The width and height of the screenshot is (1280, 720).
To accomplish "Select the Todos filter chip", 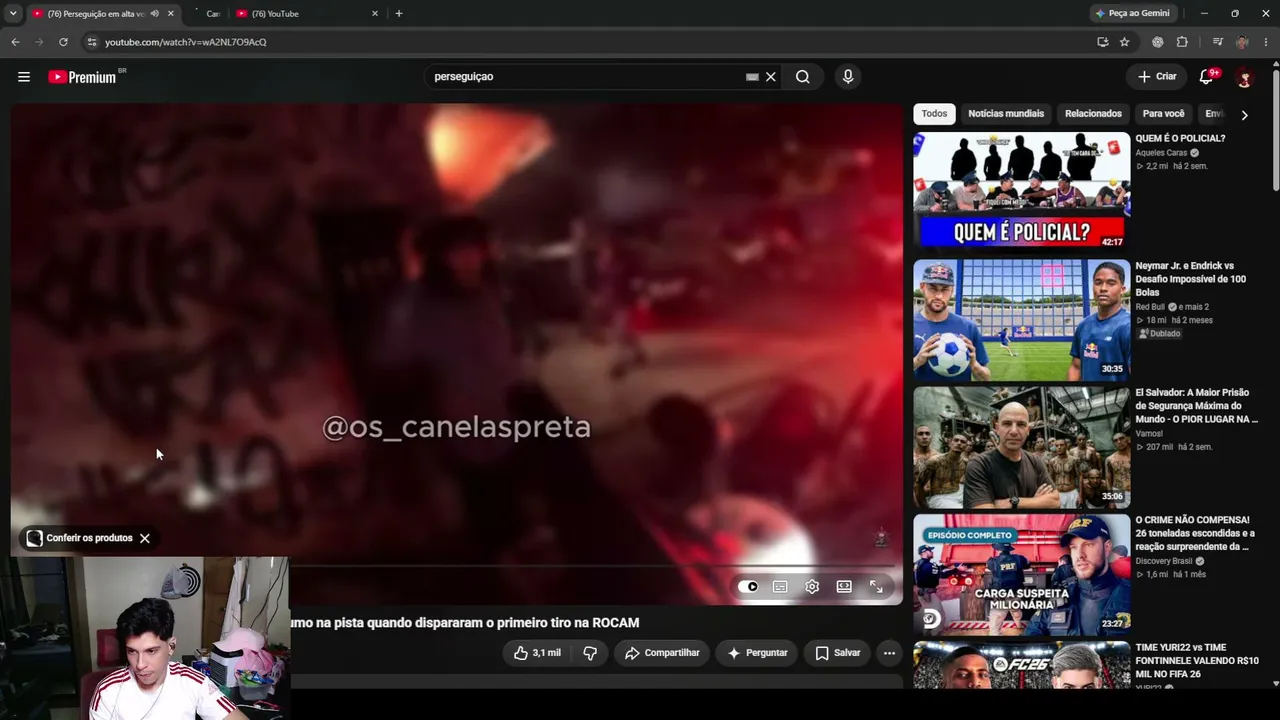I will pos(934,114).
